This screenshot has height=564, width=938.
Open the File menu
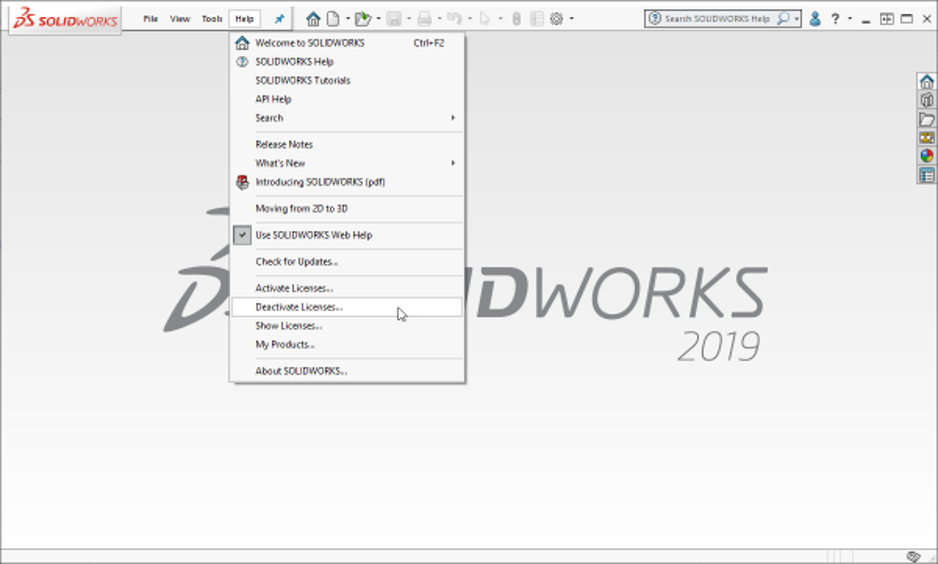coord(150,19)
